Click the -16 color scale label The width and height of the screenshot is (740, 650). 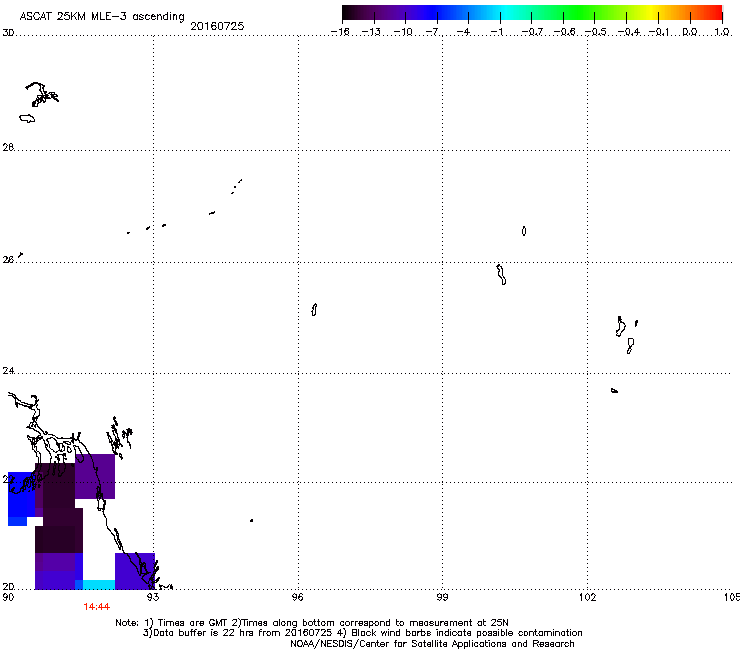pos(340,32)
